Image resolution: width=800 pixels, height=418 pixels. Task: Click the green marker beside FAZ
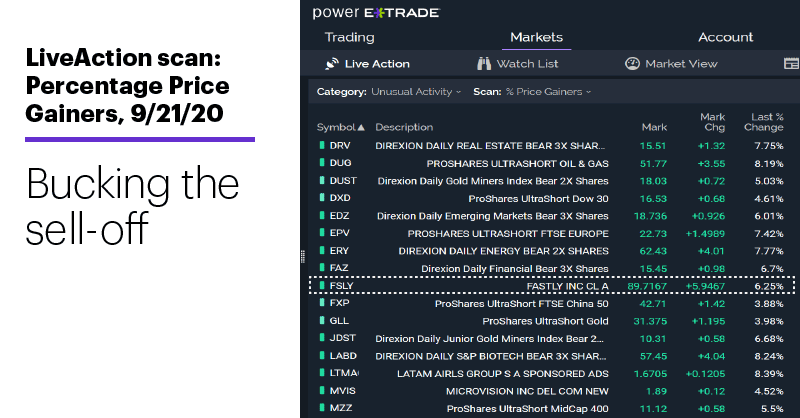[322, 267]
